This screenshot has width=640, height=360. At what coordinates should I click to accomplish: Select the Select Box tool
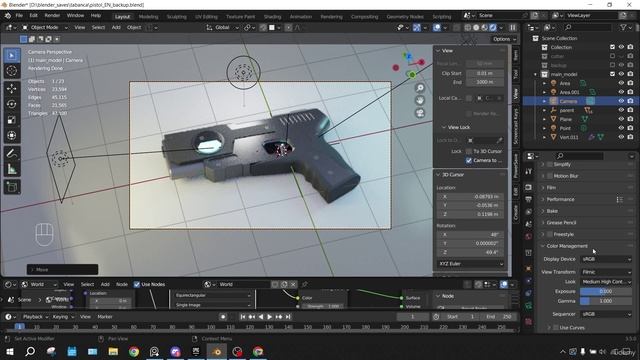[12, 55]
